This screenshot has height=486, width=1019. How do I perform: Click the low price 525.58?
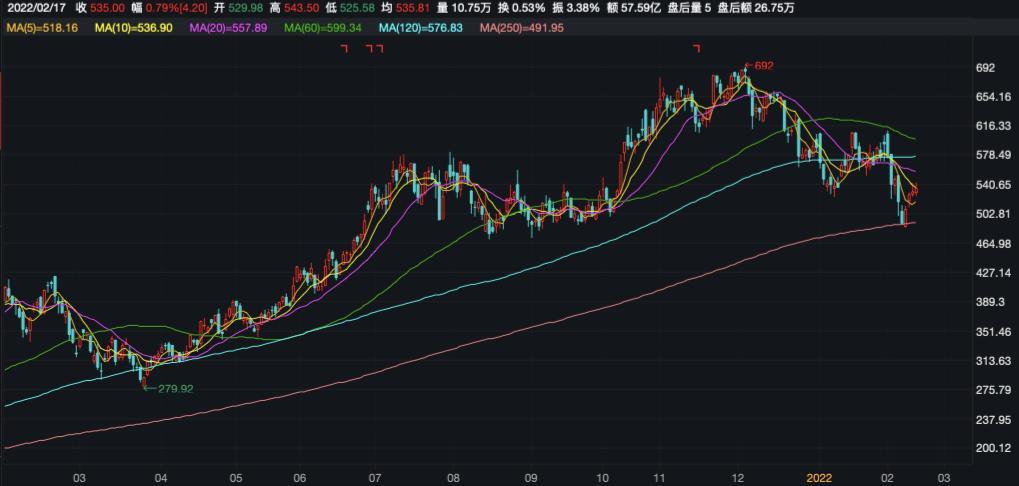(x=357, y=8)
